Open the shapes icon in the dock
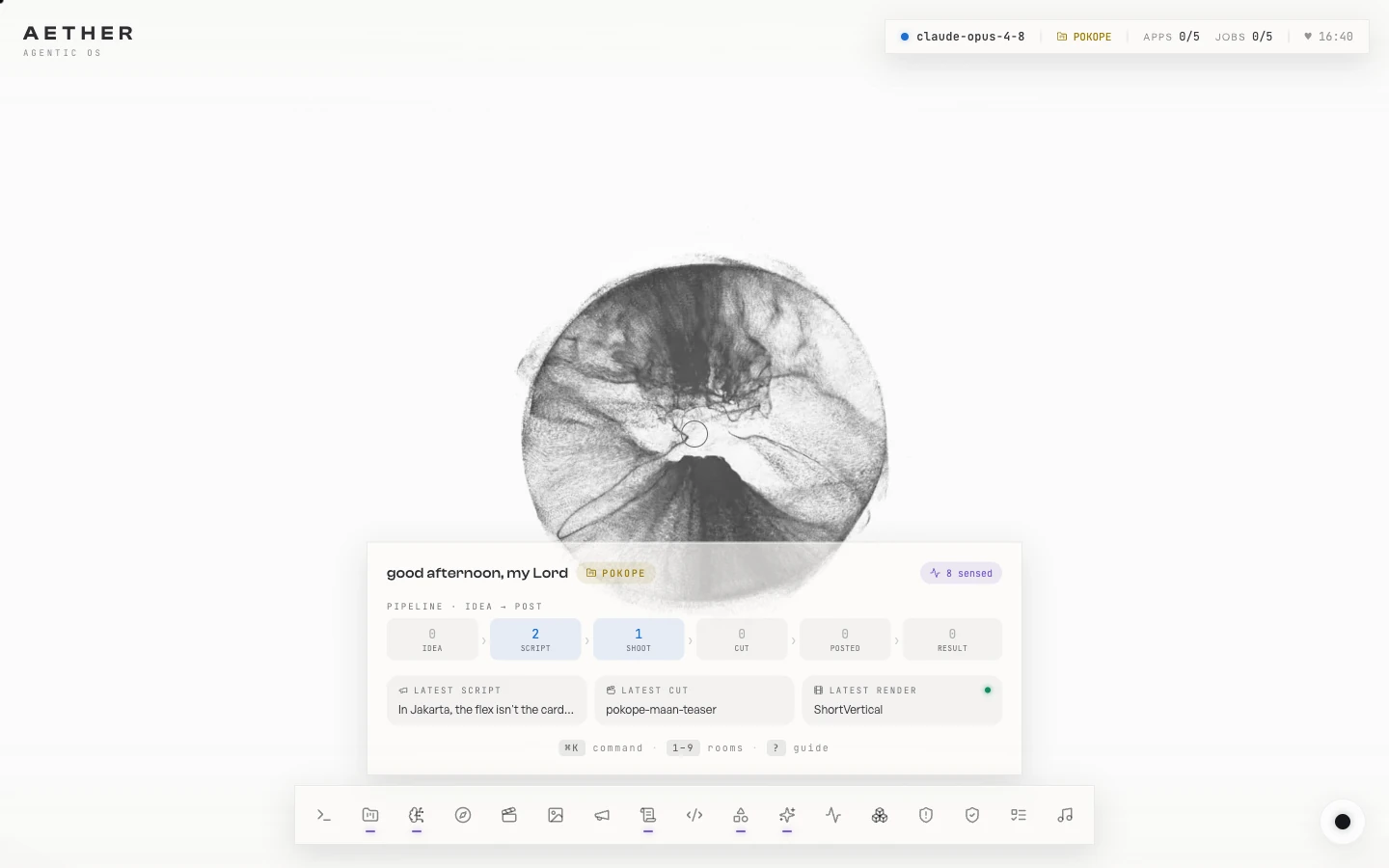Screen dimensions: 1389x868 pos(741,815)
